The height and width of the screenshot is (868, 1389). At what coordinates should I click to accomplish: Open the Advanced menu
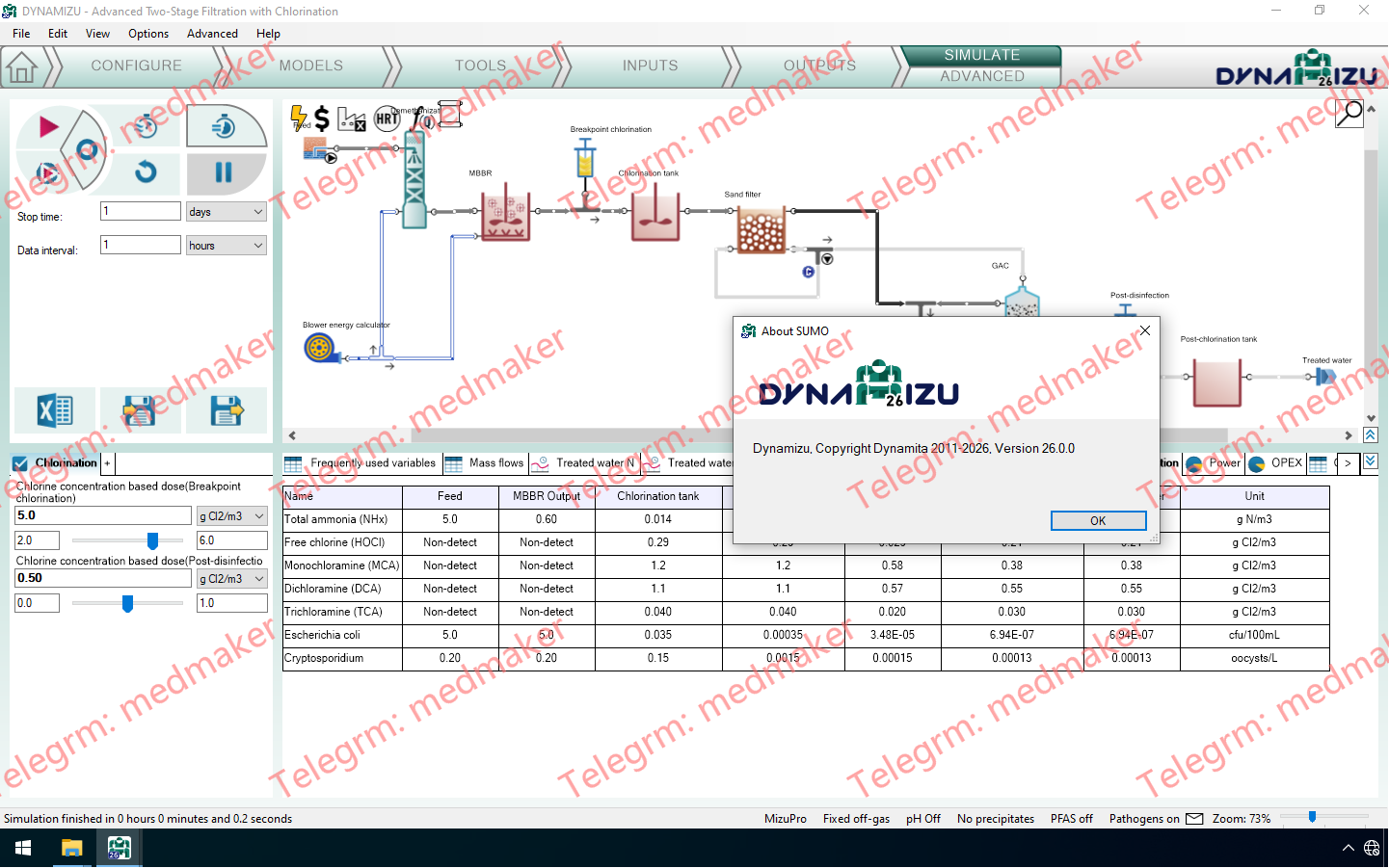coord(212,34)
